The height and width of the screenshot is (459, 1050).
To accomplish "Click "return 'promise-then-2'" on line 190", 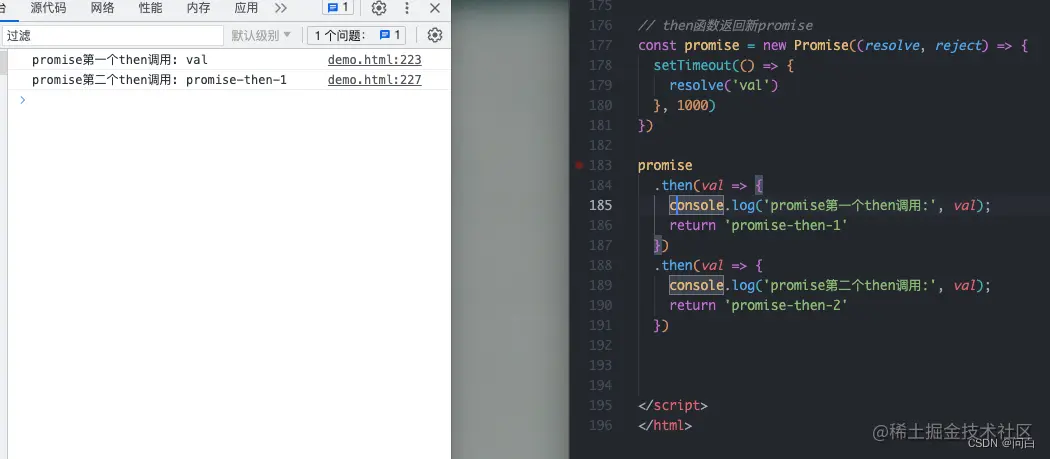I will (759, 306).
